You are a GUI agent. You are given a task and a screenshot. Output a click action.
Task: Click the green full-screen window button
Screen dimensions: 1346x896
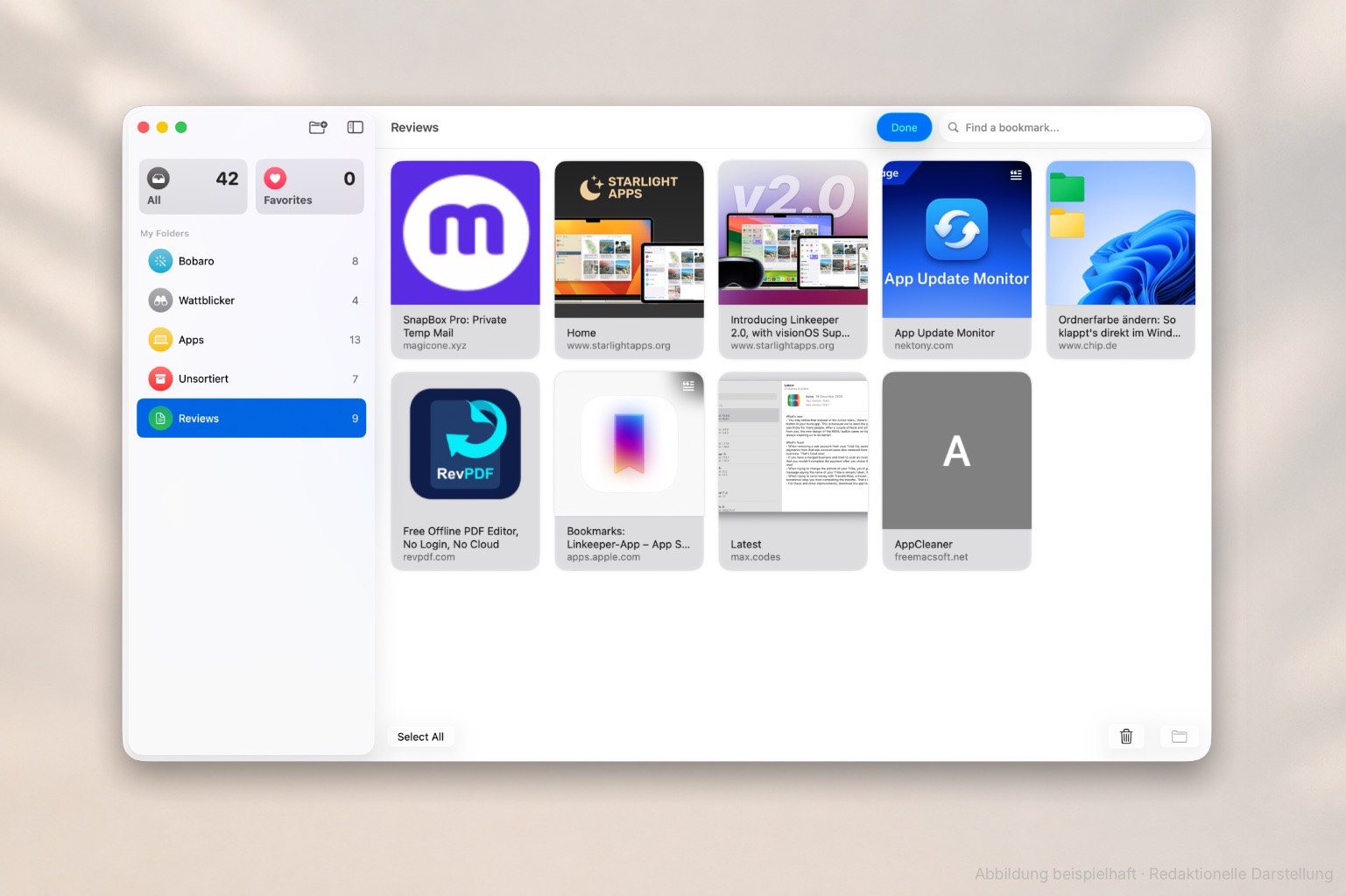(x=181, y=127)
